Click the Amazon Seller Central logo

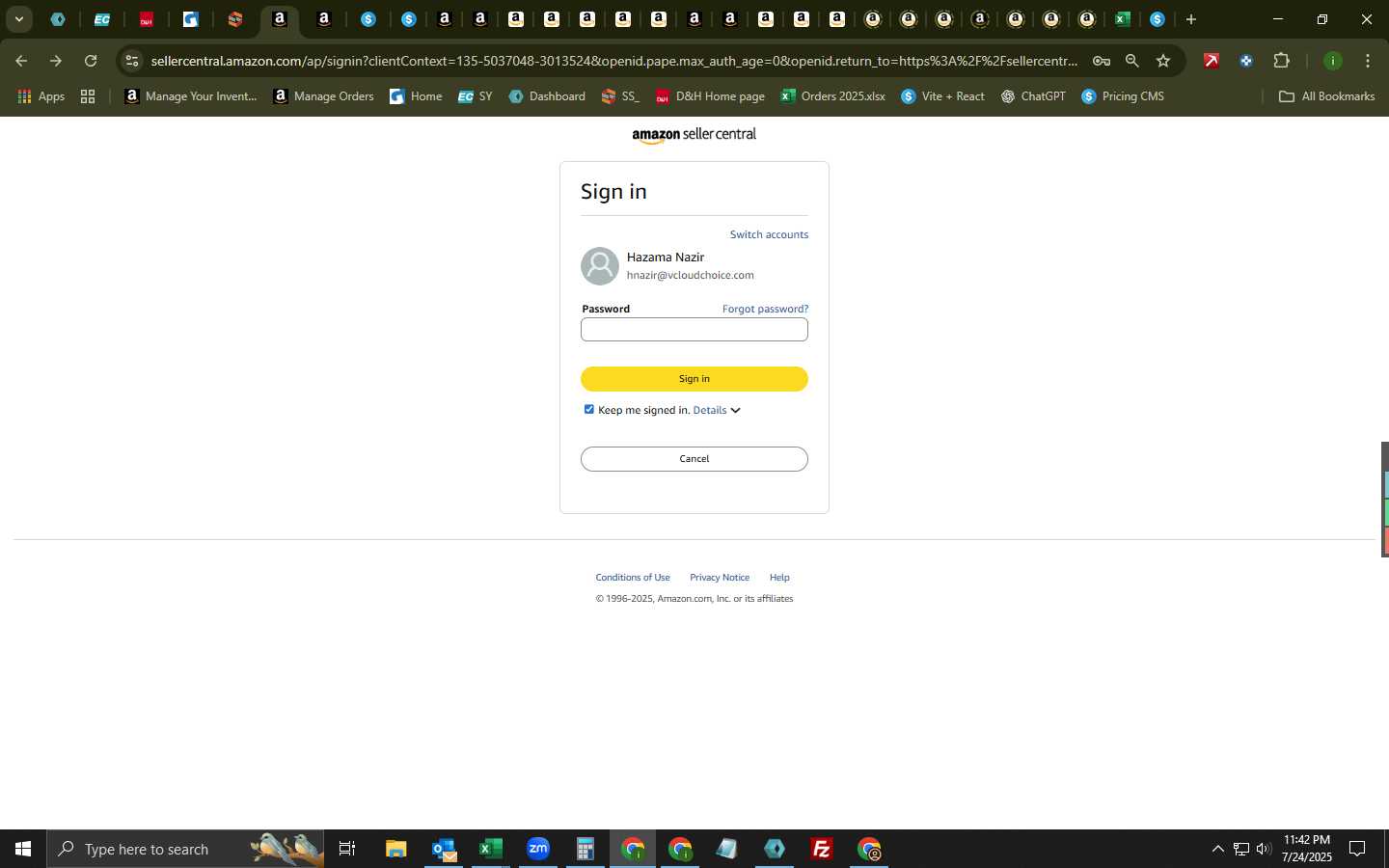pyautogui.click(x=694, y=135)
